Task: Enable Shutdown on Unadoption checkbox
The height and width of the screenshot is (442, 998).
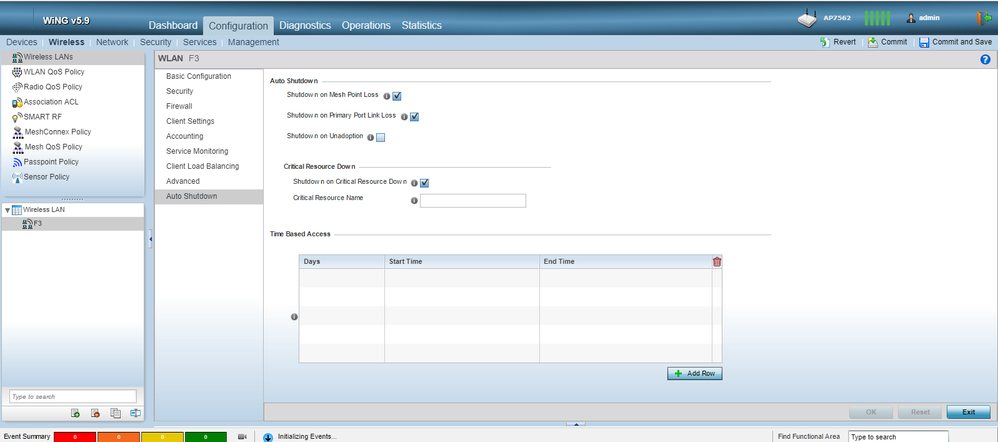Action: point(381,137)
